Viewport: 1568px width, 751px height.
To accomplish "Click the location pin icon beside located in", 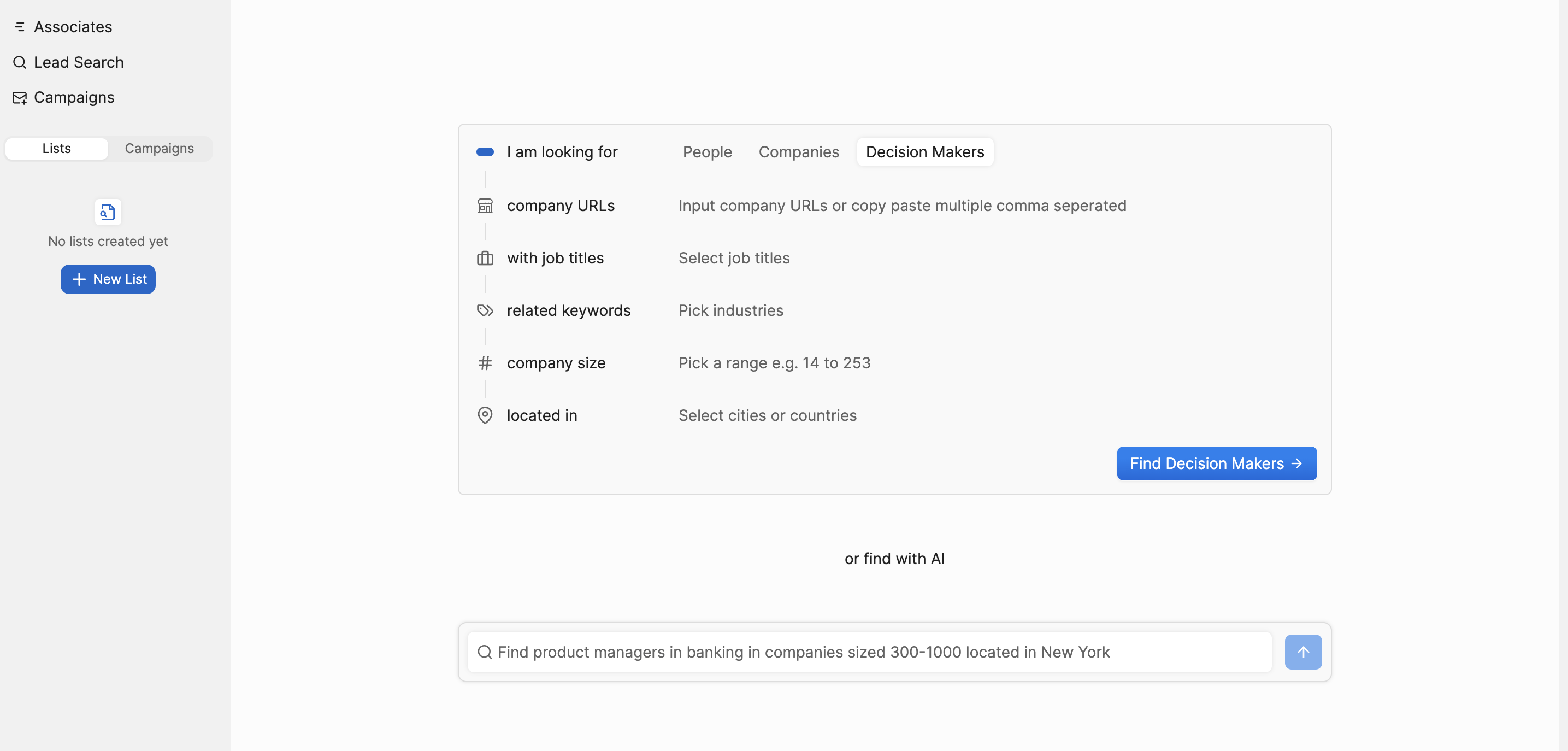I will click(485, 415).
